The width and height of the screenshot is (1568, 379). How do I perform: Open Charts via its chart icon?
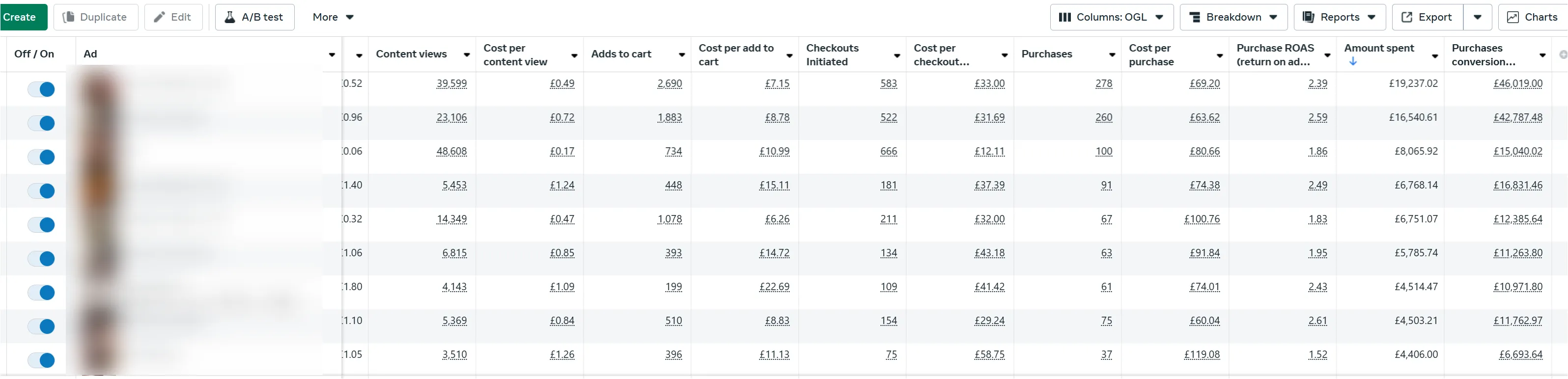1514,17
